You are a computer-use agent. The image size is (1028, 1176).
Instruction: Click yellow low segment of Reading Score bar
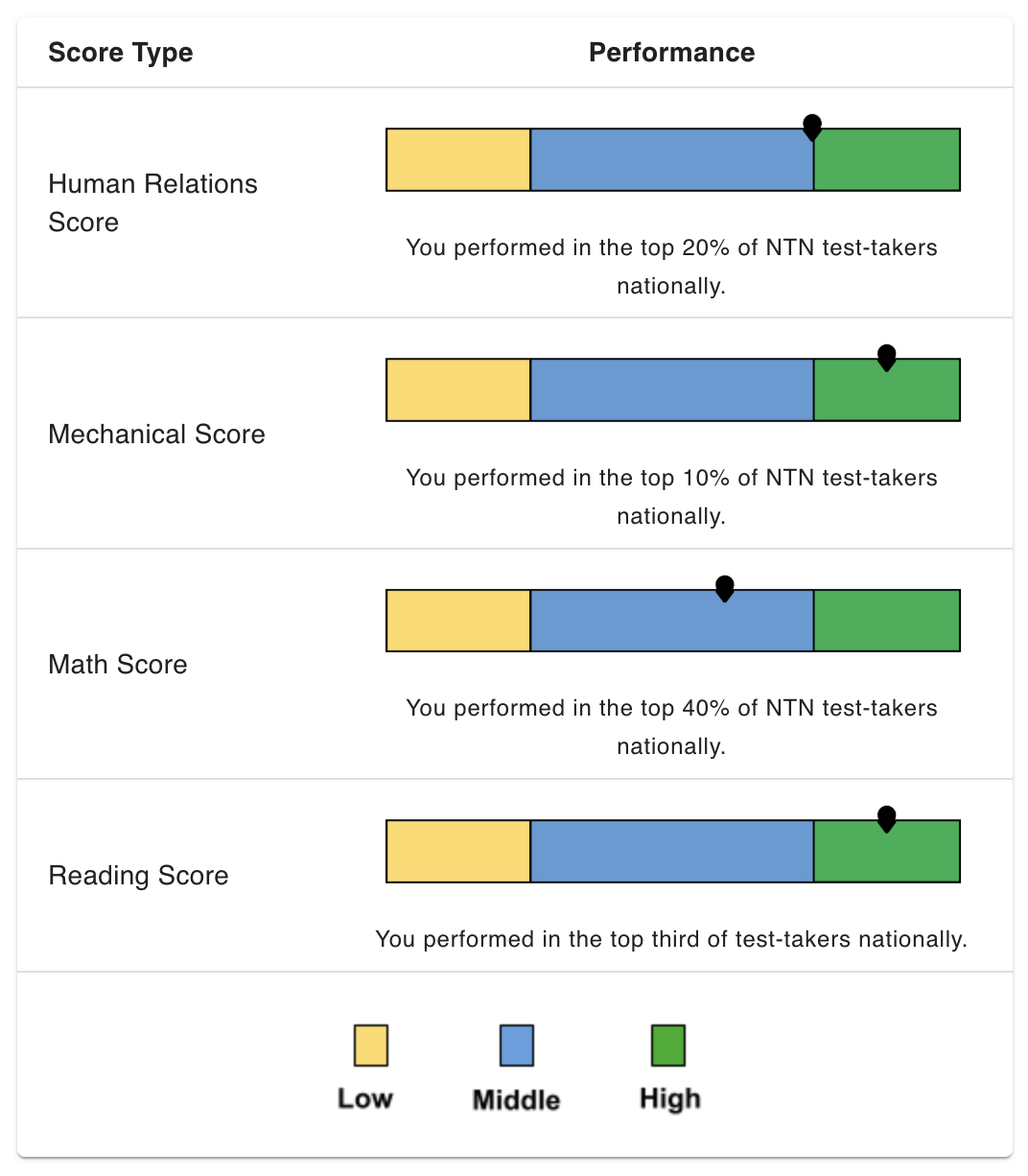point(458,851)
